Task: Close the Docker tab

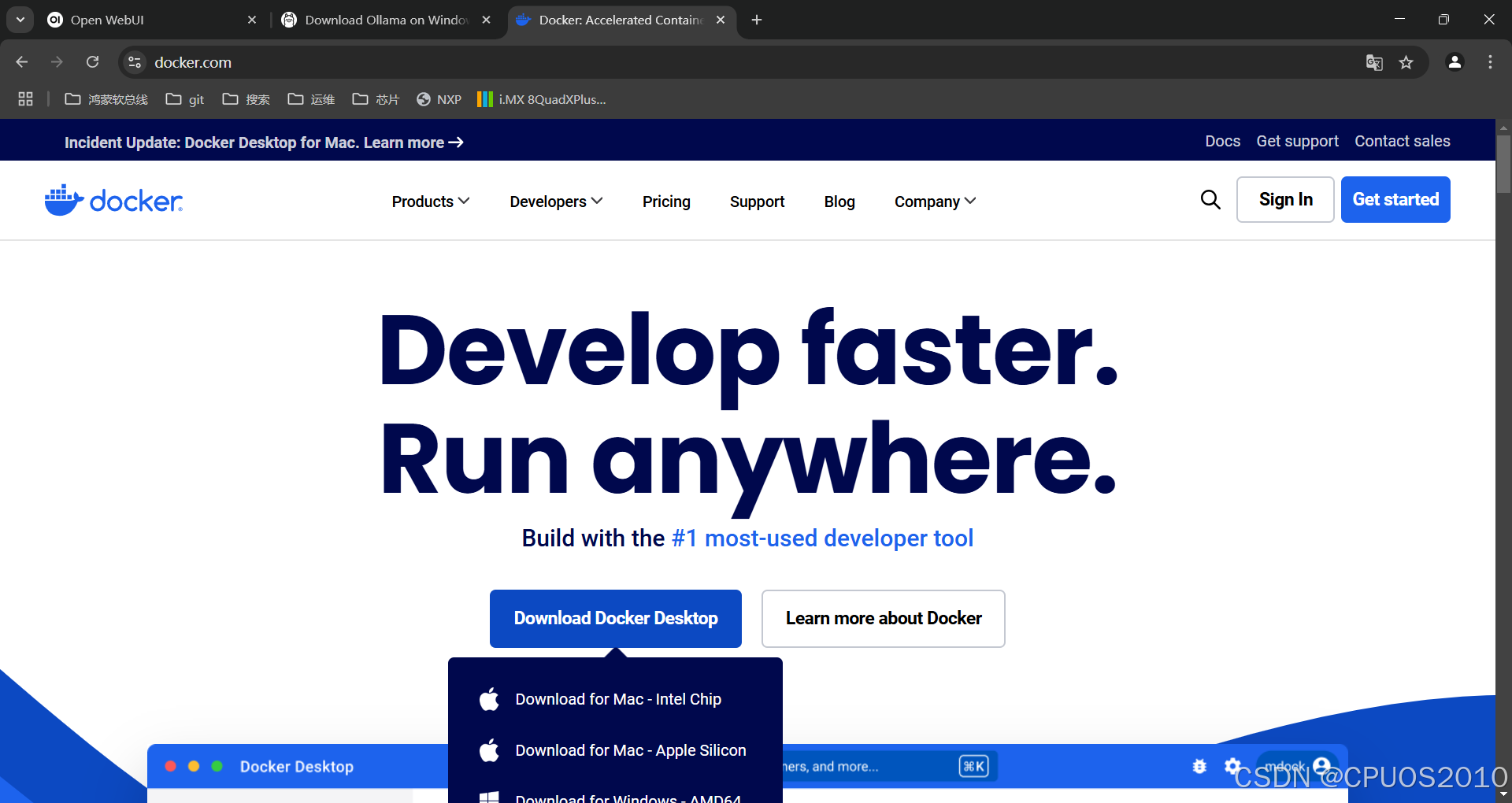Action: click(x=721, y=20)
